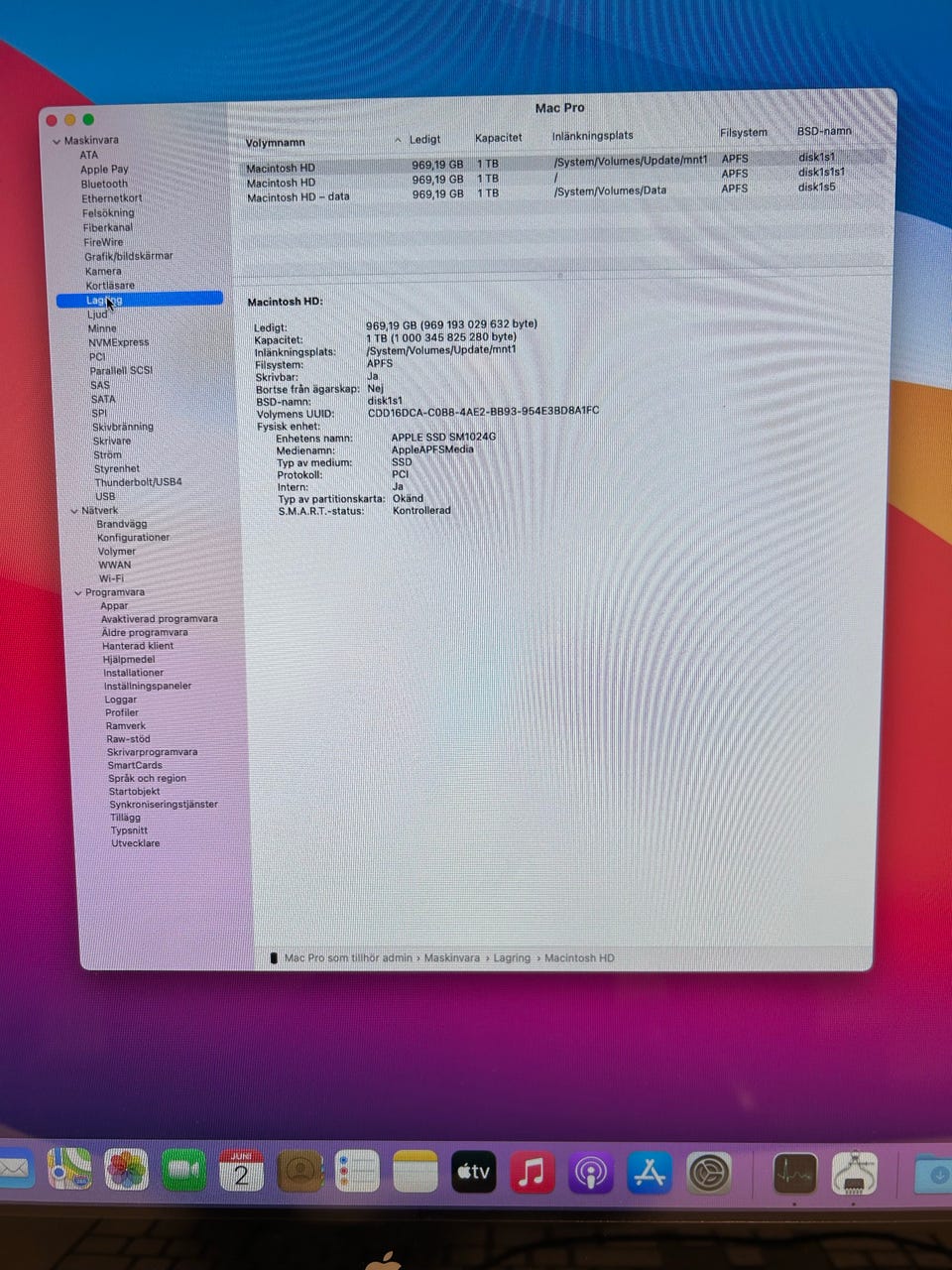Collapse the Programvara section
Screen dimensions: 952x1270
point(78,592)
